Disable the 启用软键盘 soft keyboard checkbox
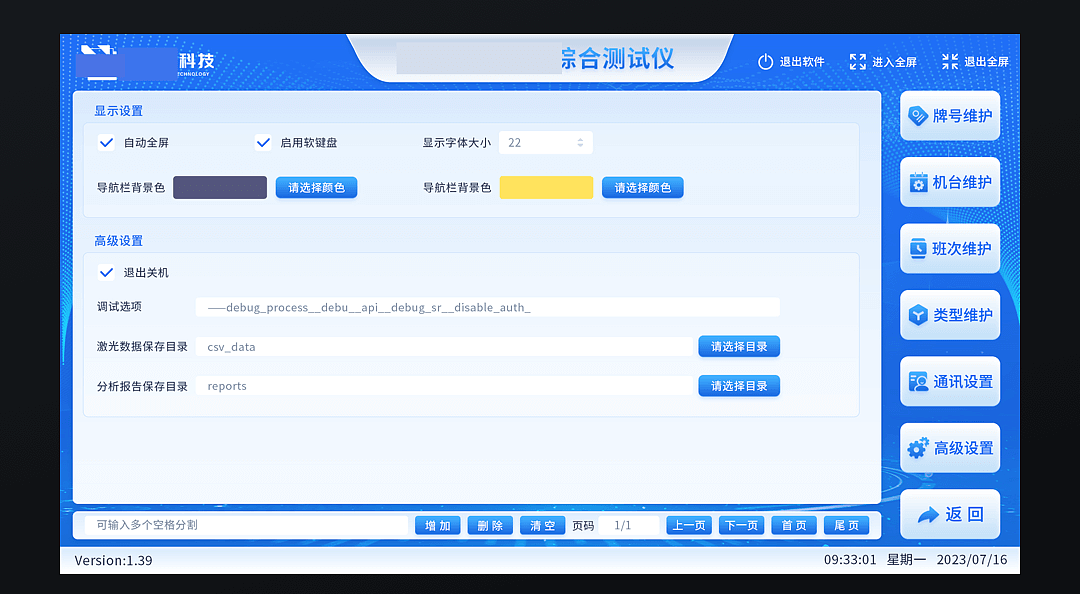This screenshot has width=1080, height=594. tap(263, 142)
